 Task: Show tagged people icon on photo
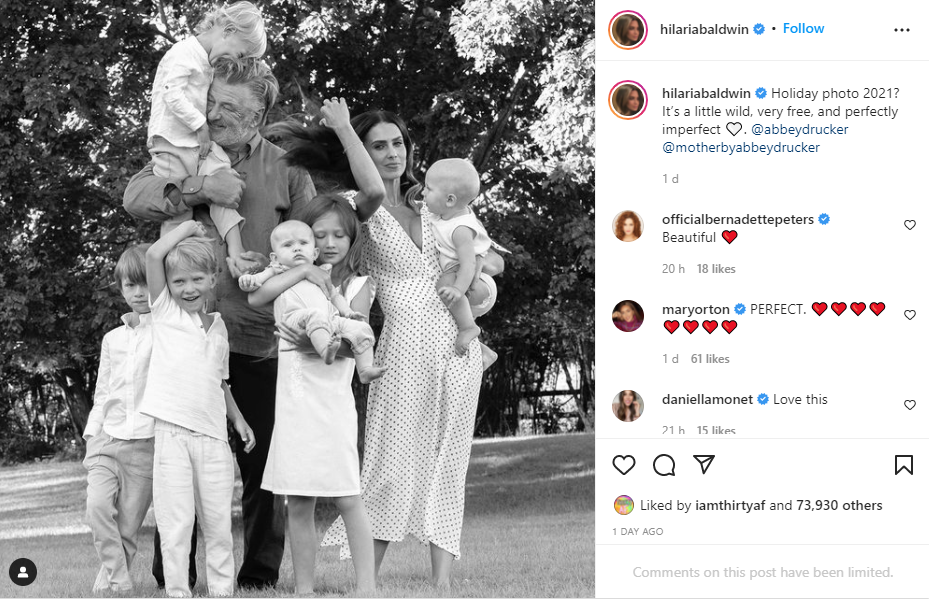pos(23,572)
